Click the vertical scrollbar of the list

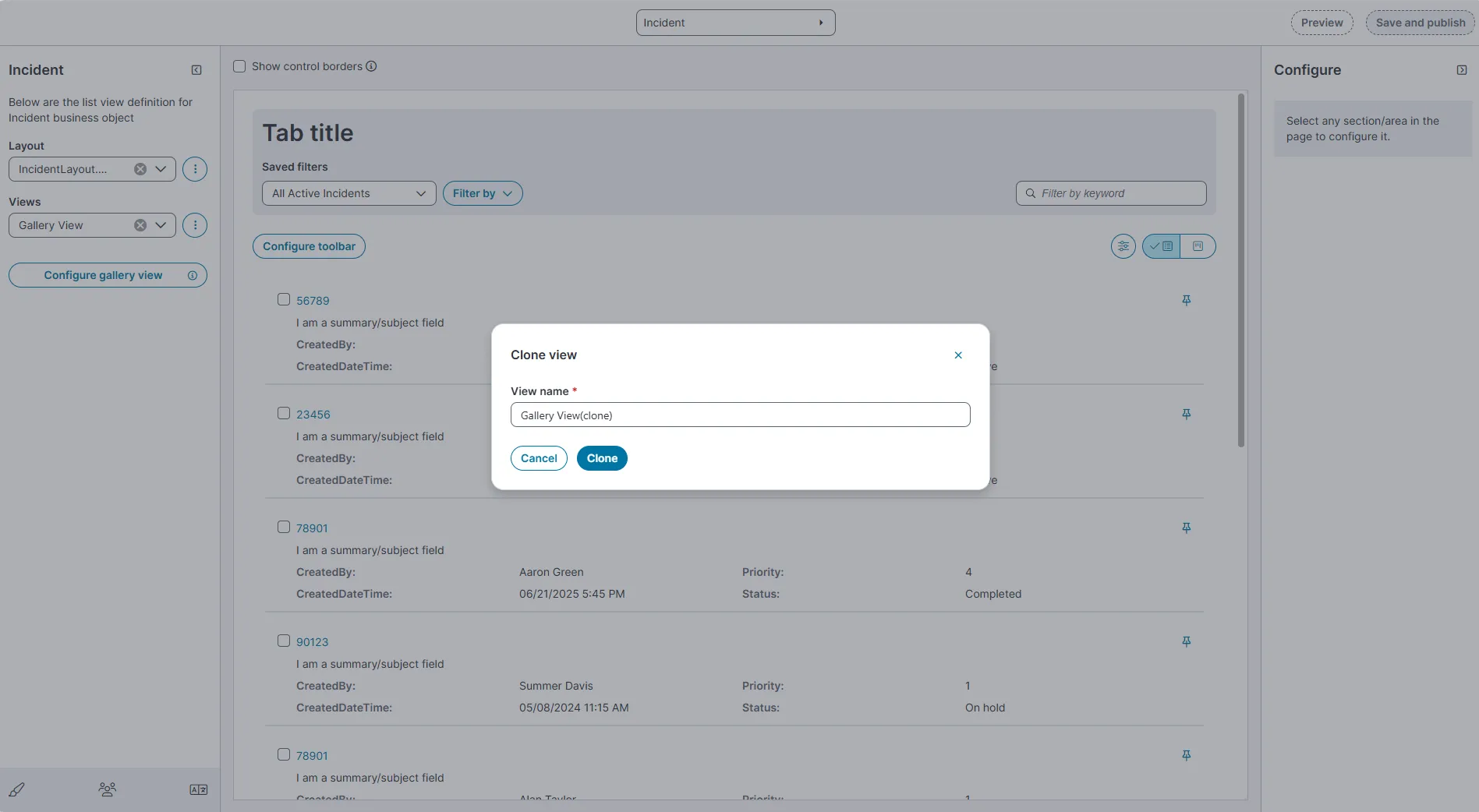pos(1241,270)
